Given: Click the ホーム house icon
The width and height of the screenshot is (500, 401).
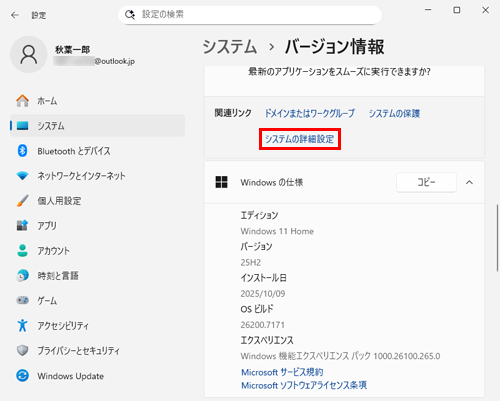Looking at the screenshot, I should [x=22, y=101].
